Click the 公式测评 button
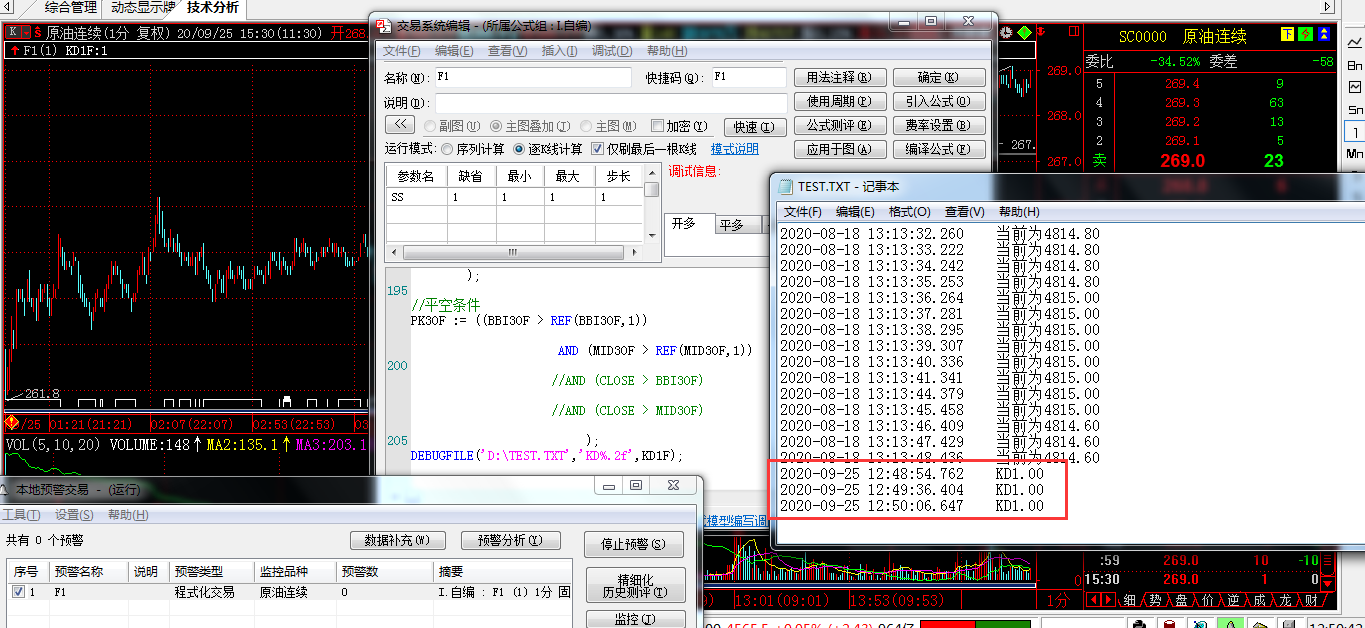This screenshot has height=628, width=1365. 840,125
